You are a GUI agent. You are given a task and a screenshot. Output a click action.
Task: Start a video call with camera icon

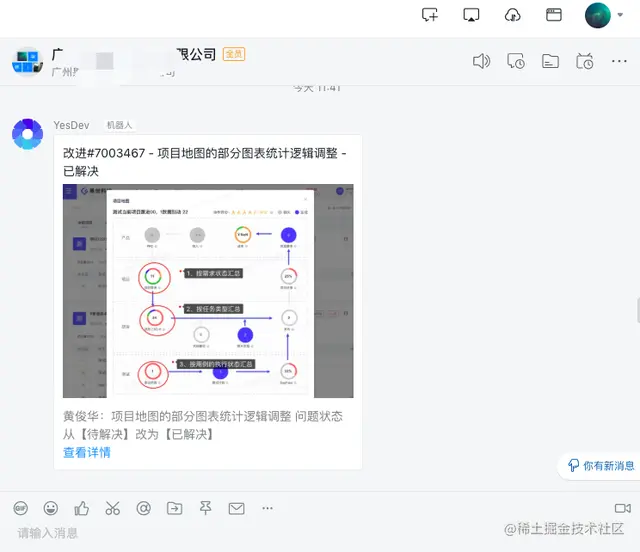[623, 508]
